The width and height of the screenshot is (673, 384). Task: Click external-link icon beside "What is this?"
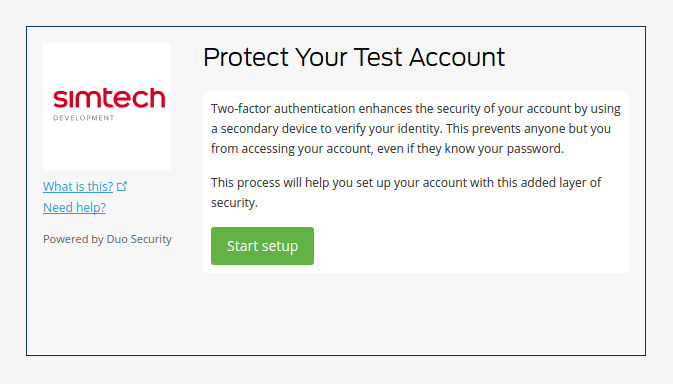click(x=122, y=186)
